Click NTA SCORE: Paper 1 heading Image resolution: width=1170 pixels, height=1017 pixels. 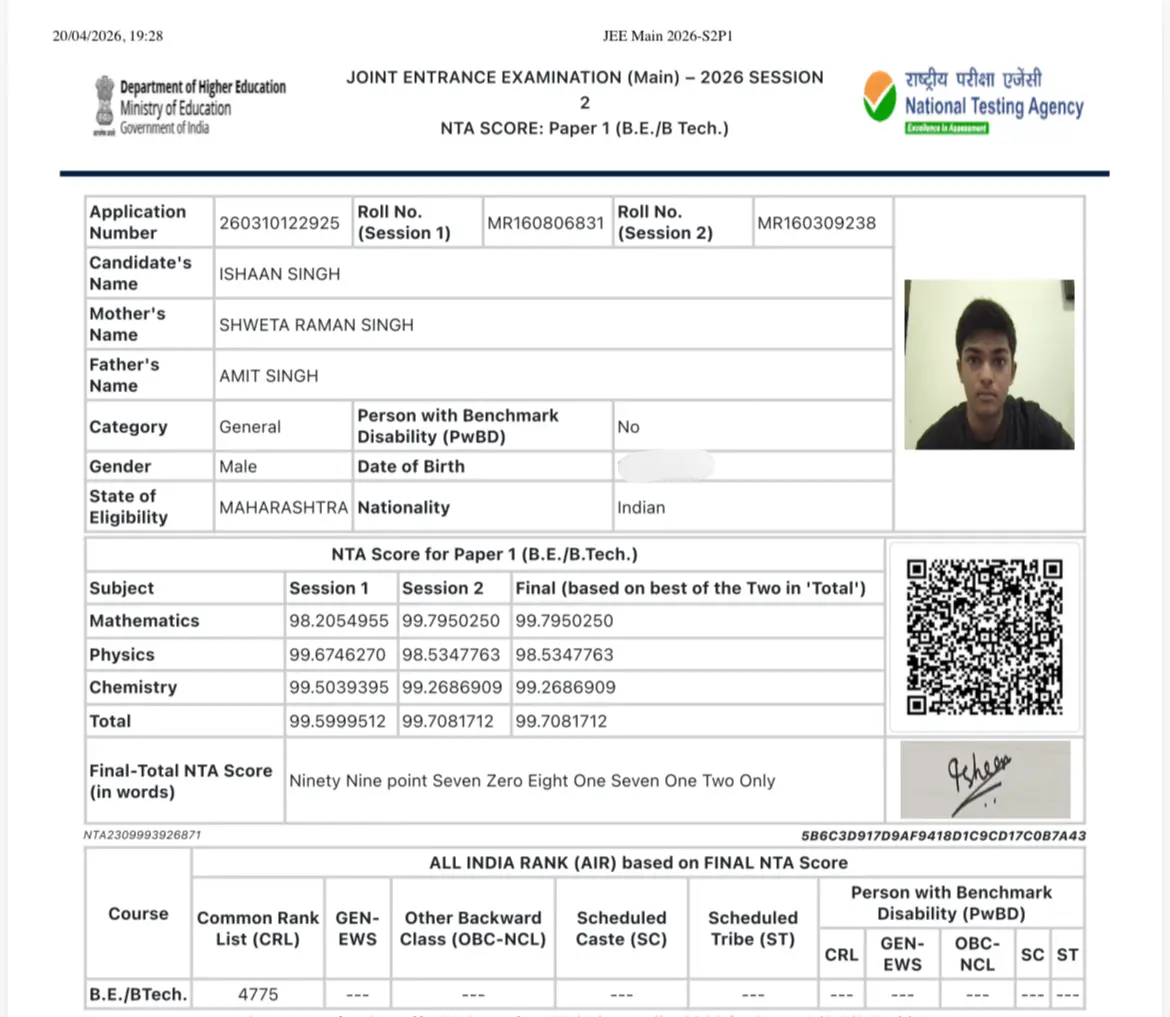(584, 128)
